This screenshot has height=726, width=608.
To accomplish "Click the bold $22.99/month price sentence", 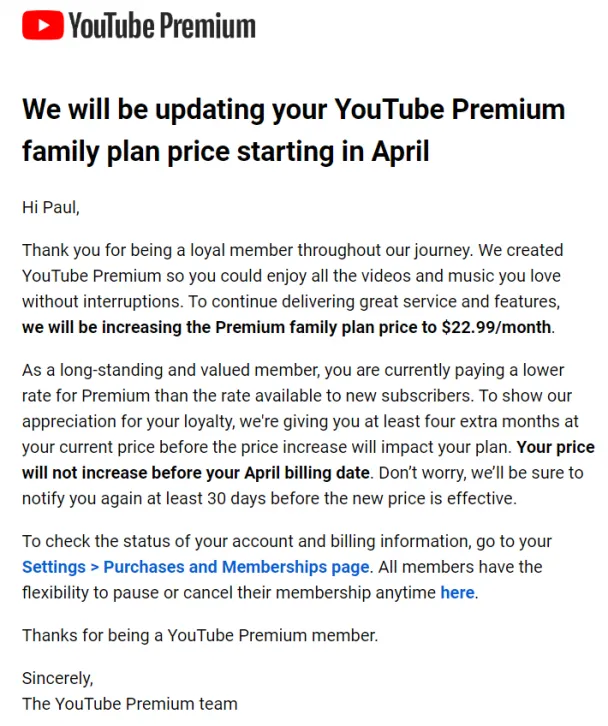I will click(x=287, y=327).
